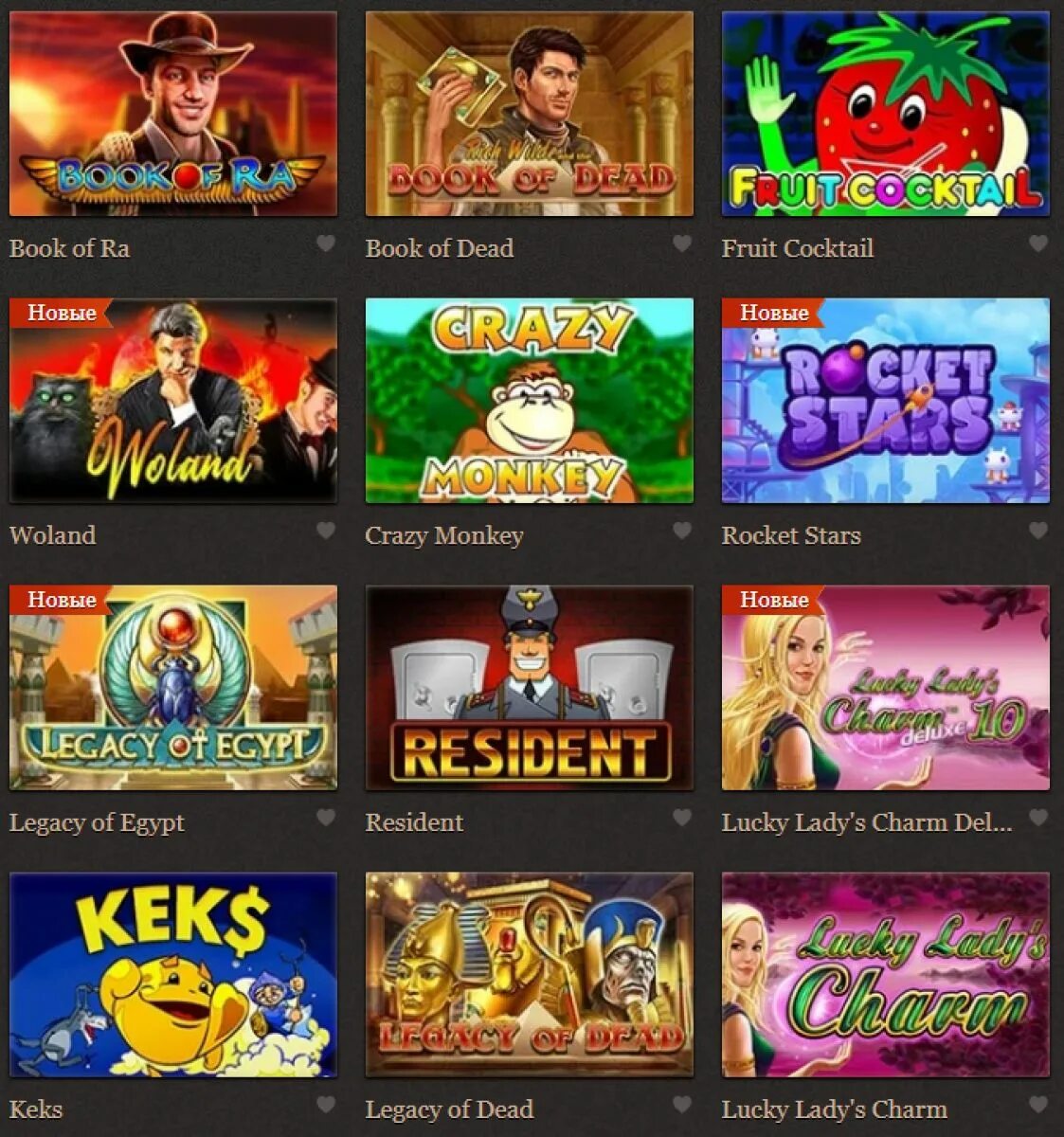Image resolution: width=1064 pixels, height=1137 pixels.
Task: Click the heart beside Keks
Action: pos(325,1105)
